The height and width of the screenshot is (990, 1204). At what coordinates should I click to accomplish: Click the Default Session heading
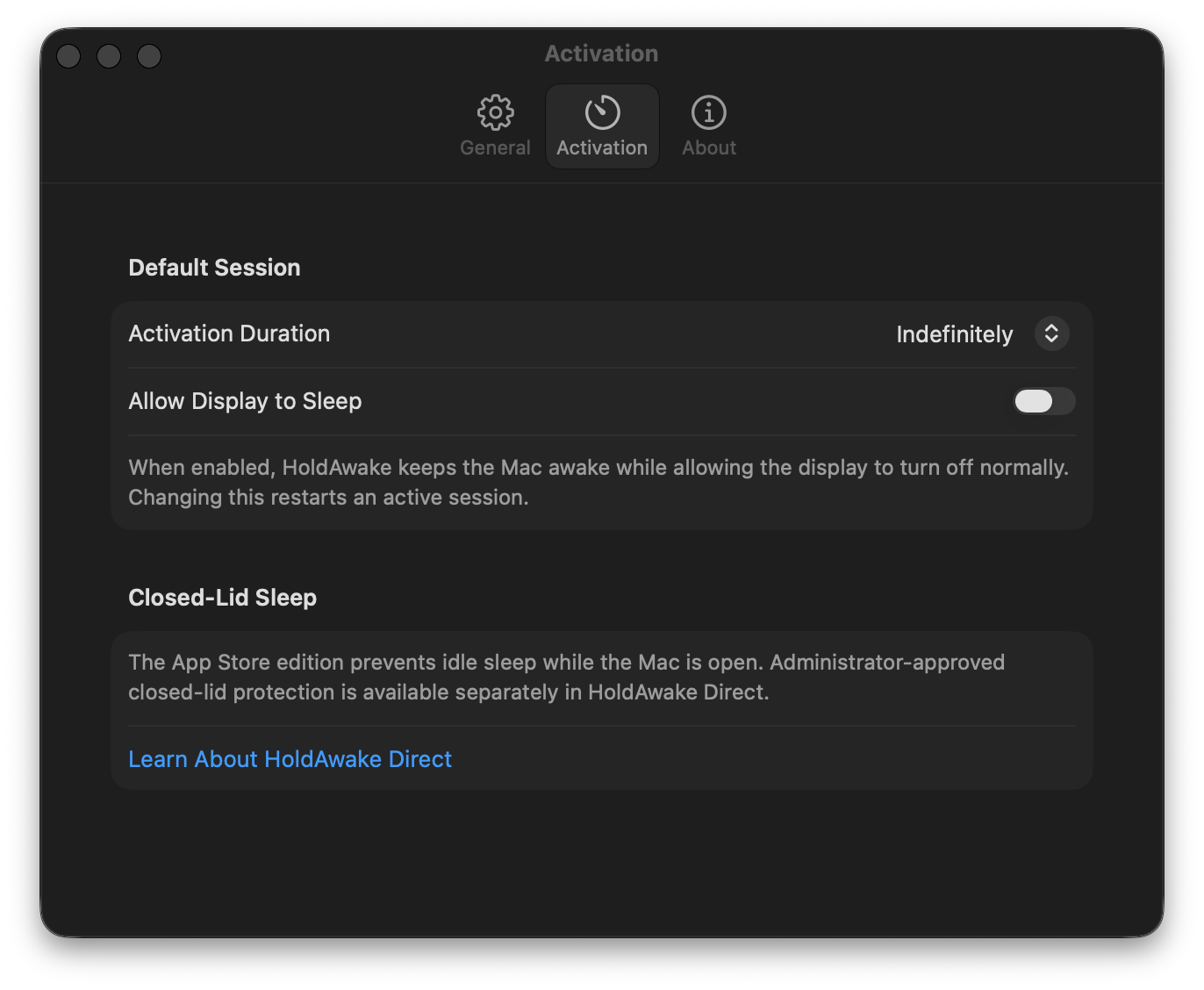[214, 268]
